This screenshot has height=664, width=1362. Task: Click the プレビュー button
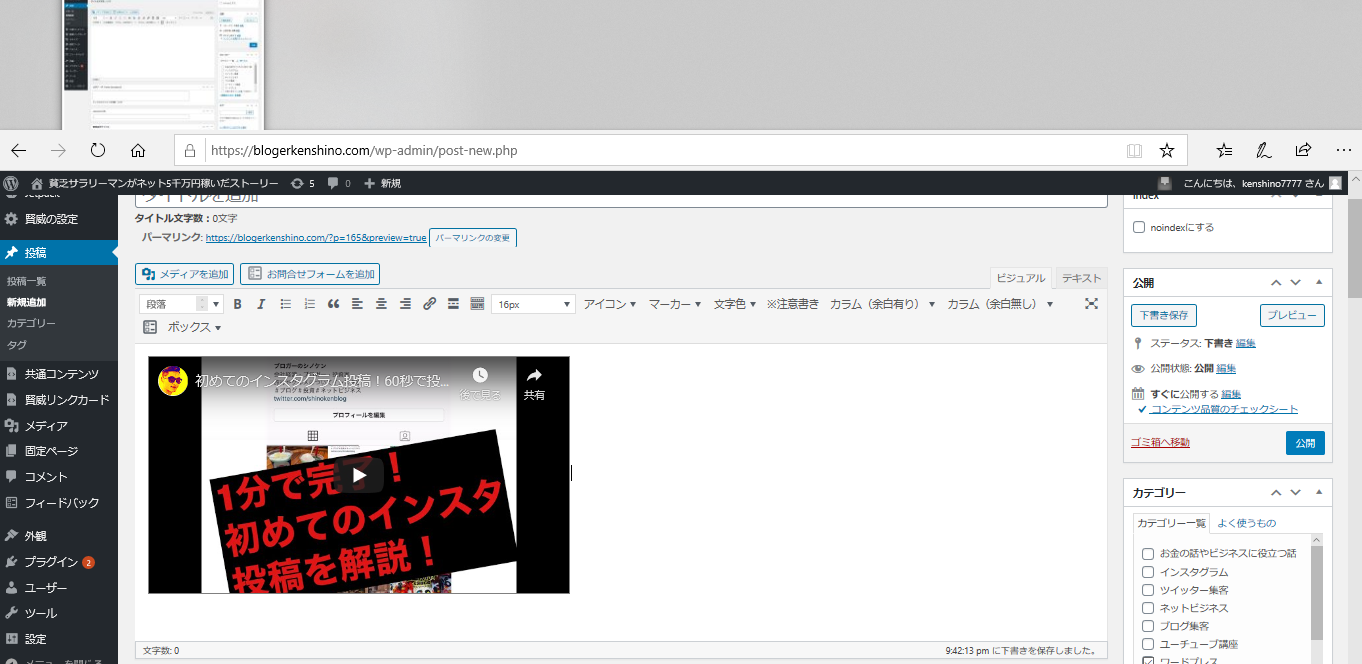click(1292, 315)
